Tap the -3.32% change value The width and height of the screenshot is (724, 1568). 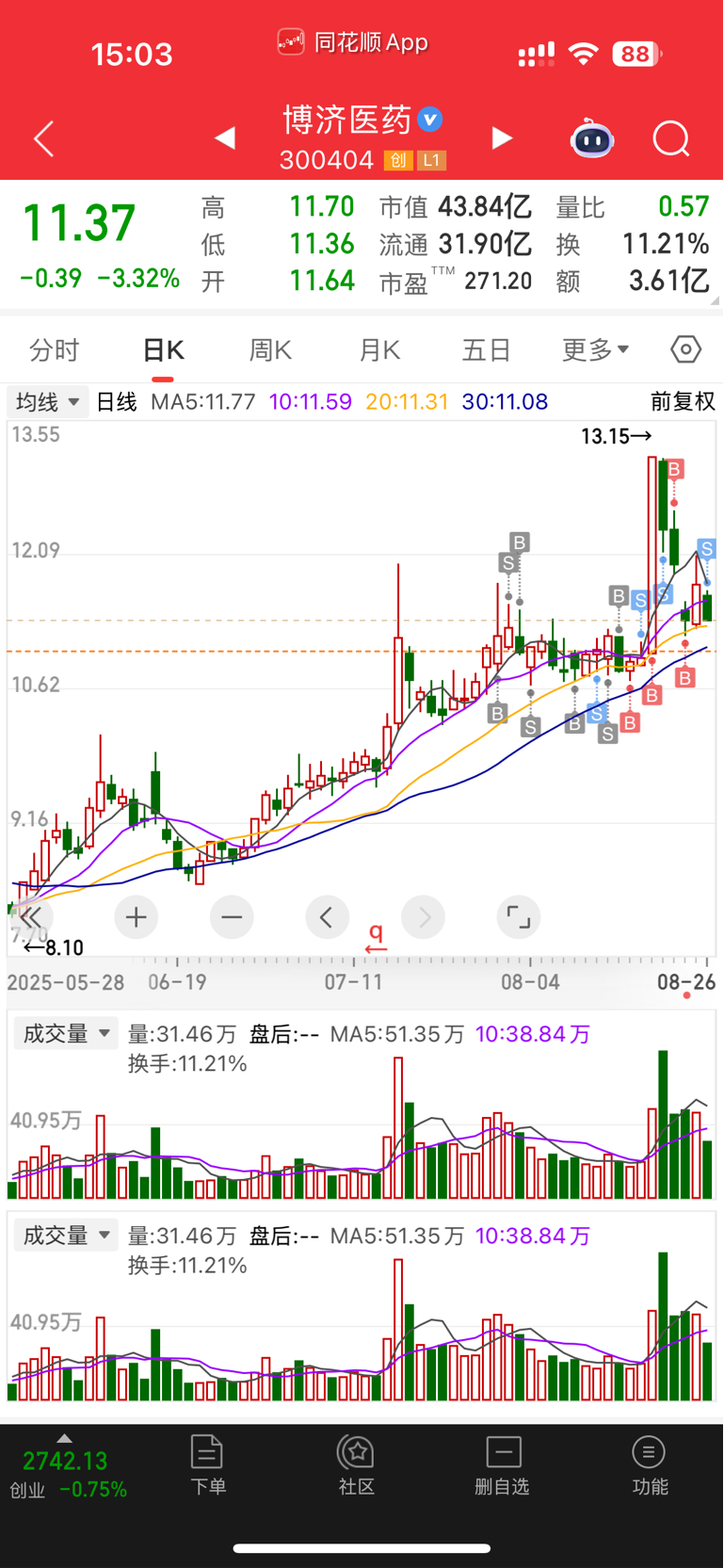pos(139,279)
